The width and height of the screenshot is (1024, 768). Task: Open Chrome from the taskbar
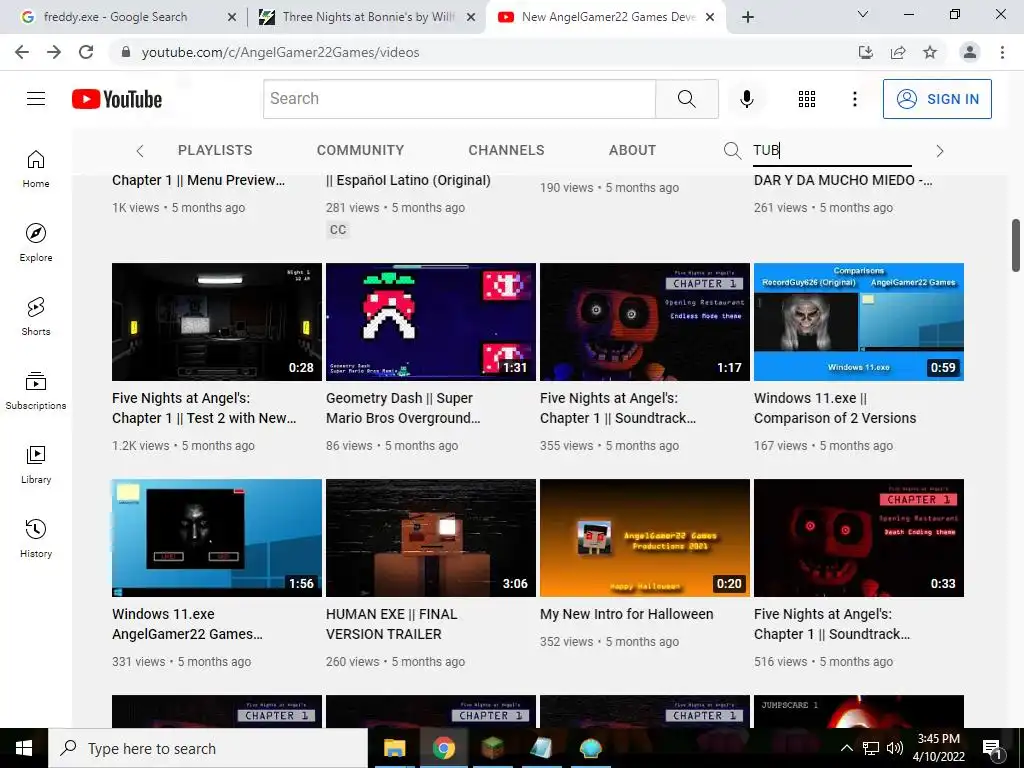click(x=443, y=748)
